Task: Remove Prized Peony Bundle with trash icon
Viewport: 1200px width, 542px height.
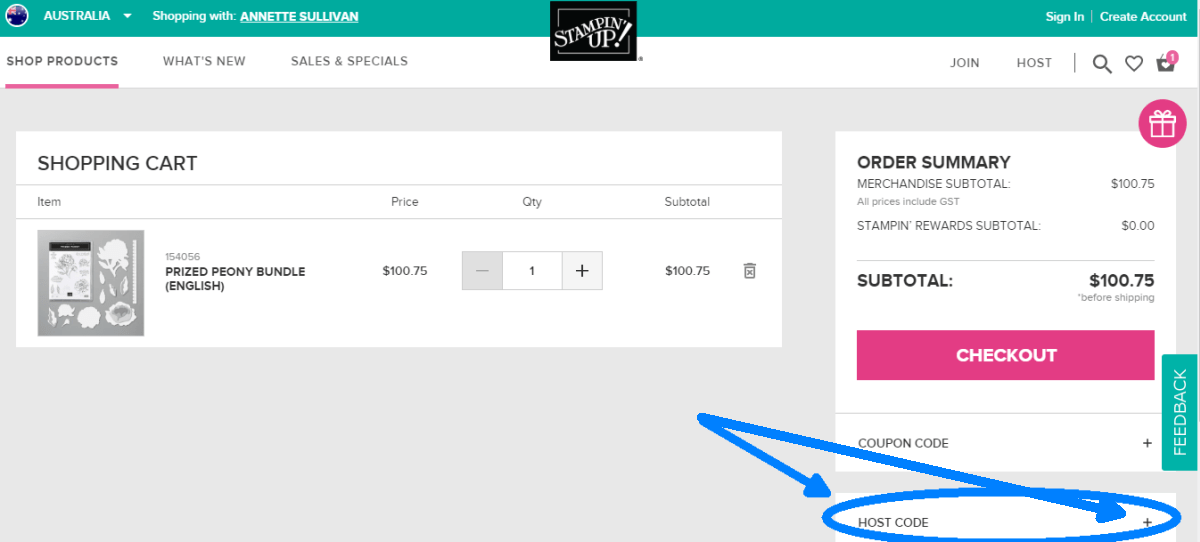Action: click(x=750, y=271)
